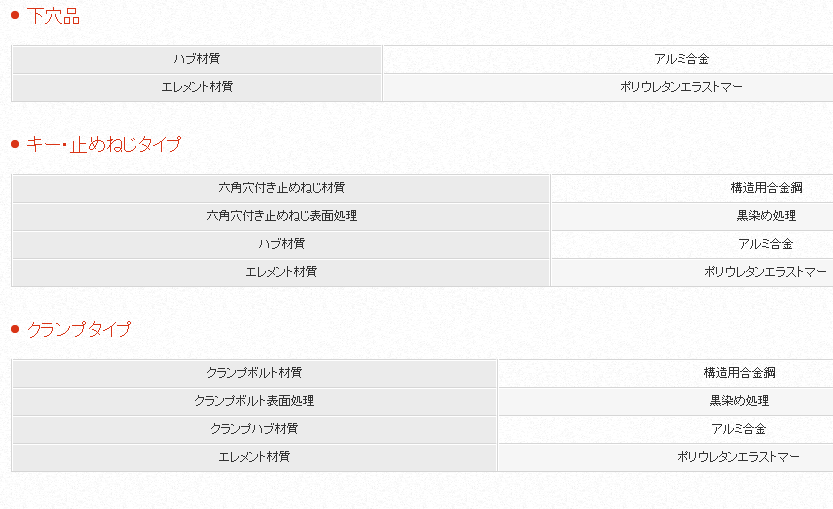This screenshot has height=509, width=833.
Task: Click the red bullet beside 下穴品 heading
Action: tap(15, 16)
